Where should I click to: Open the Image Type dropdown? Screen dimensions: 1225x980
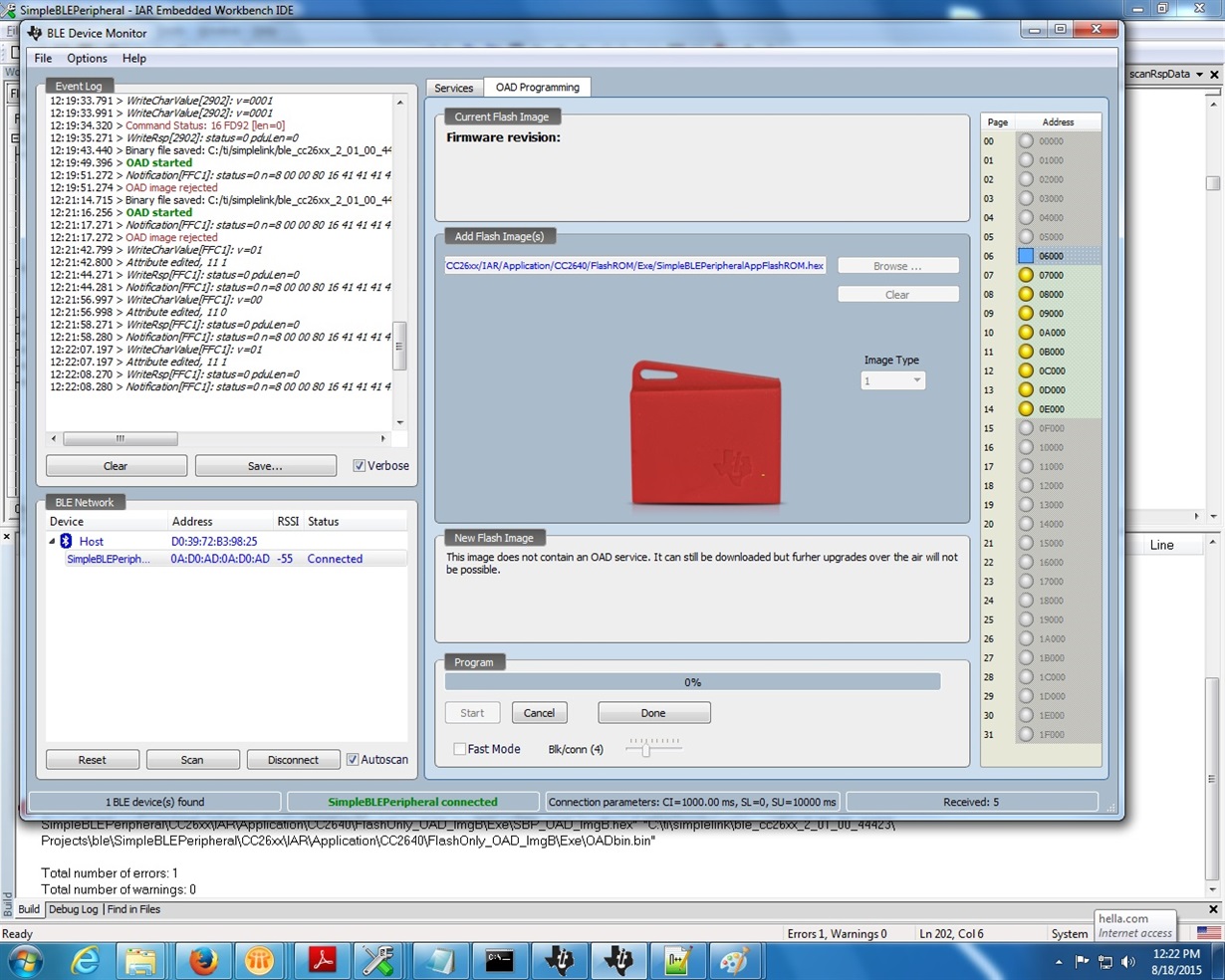(x=892, y=380)
